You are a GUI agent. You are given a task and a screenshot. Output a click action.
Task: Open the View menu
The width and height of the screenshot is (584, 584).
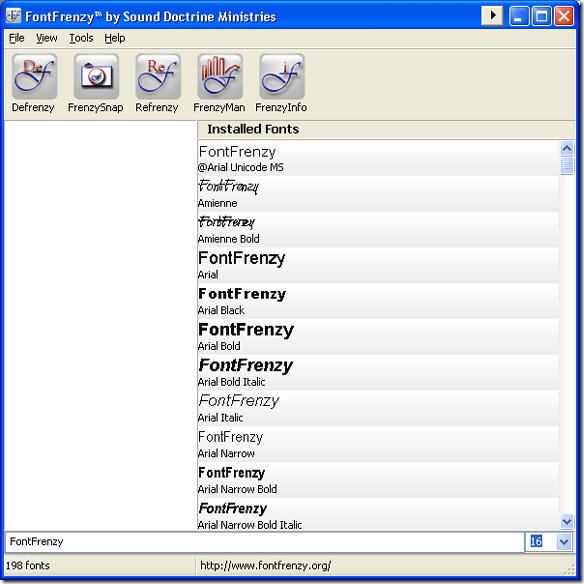(x=47, y=38)
